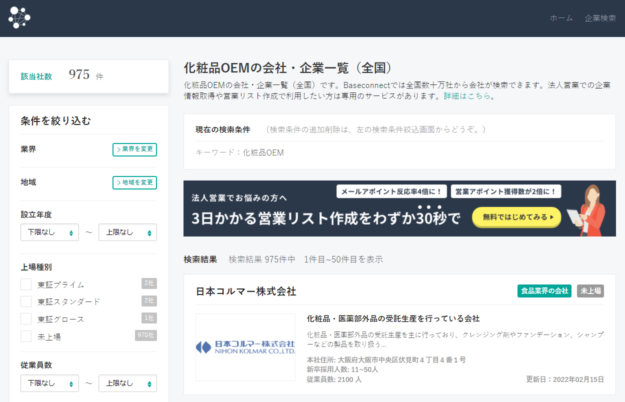Click the 条件を絞り込む heading
Image resolution: width=625 pixels, height=402 pixels.
coord(56,121)
